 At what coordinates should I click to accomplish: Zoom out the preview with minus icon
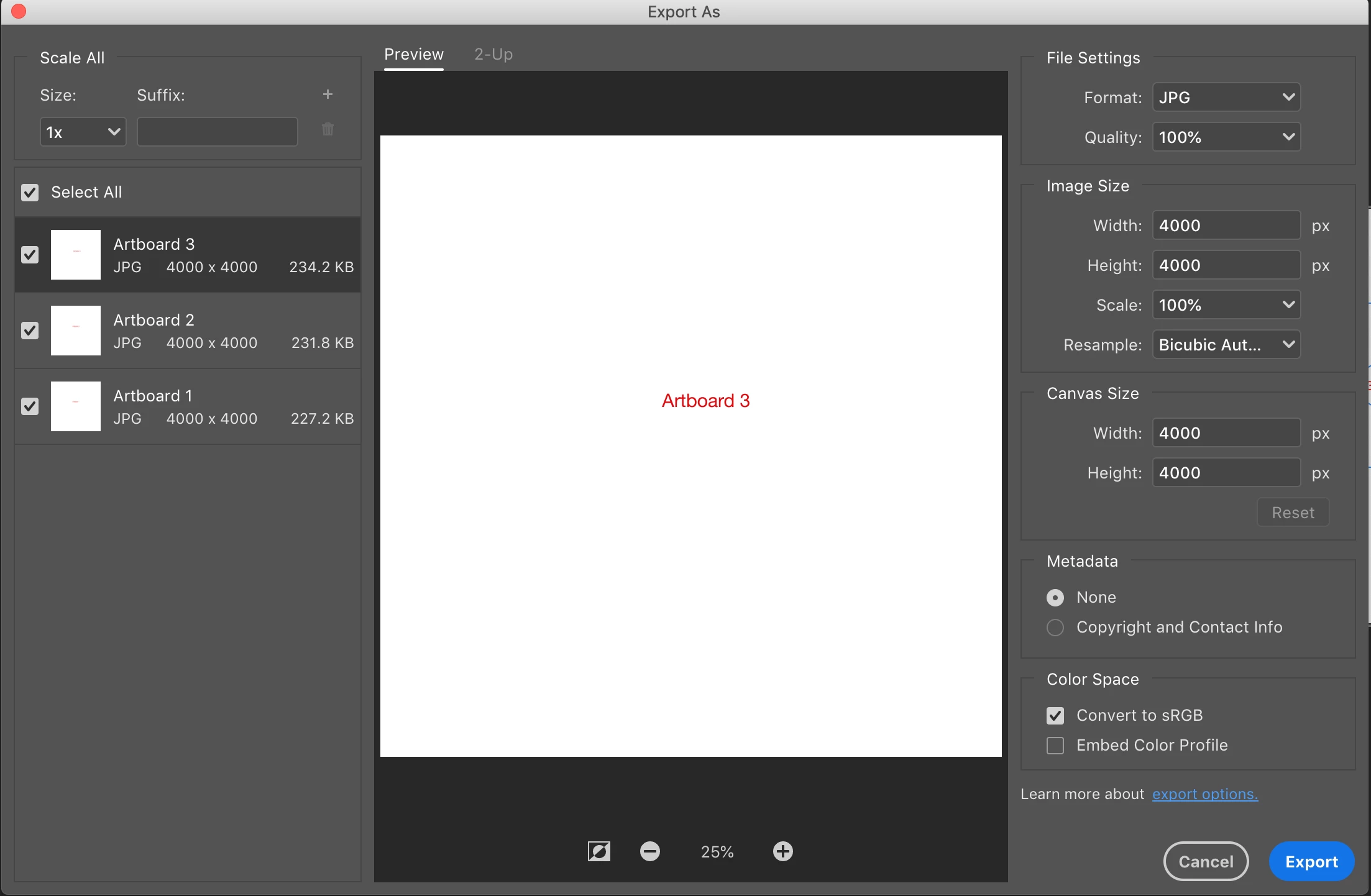point(650,851)
